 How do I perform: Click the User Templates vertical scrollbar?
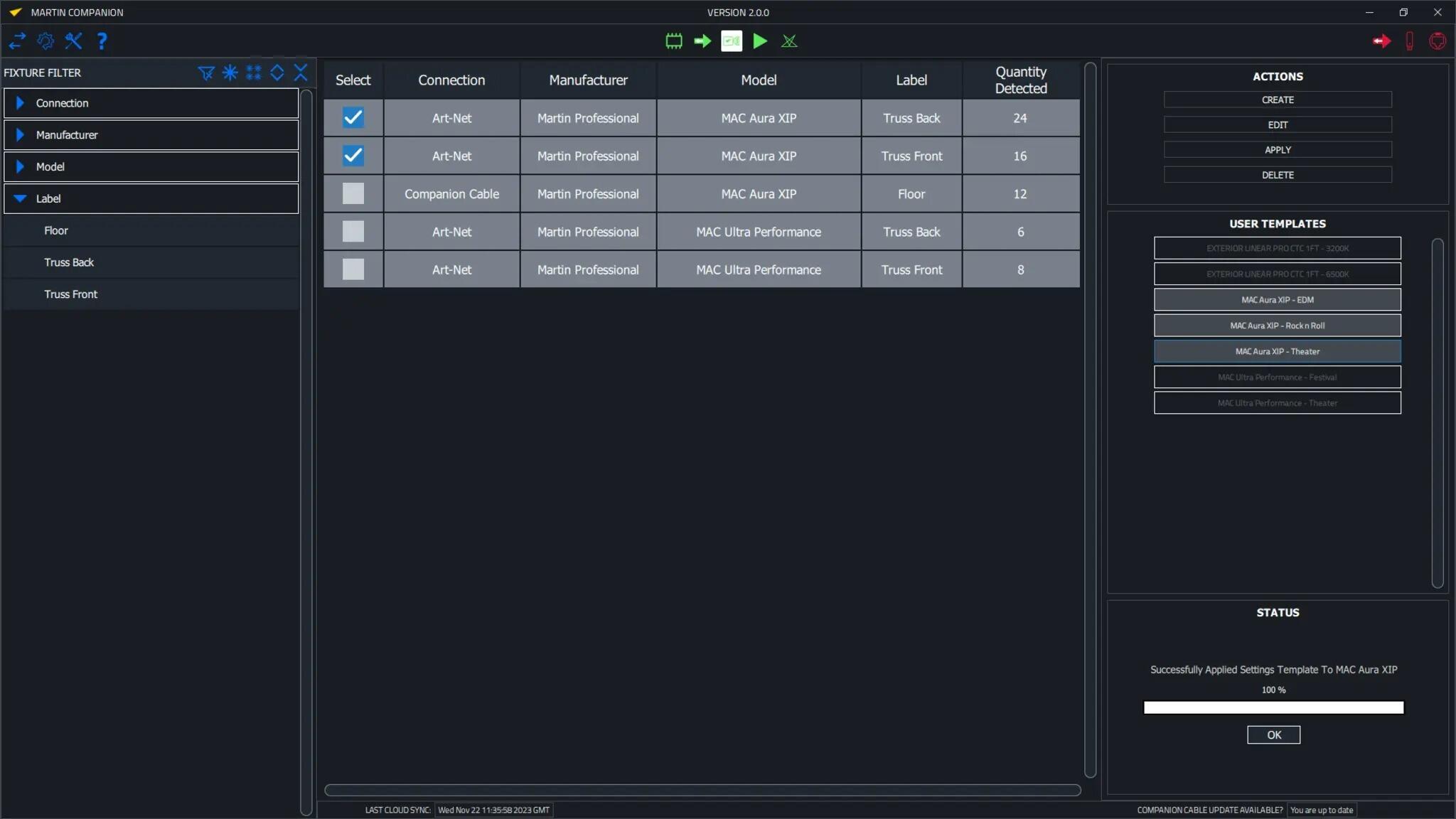[1438, 413]
